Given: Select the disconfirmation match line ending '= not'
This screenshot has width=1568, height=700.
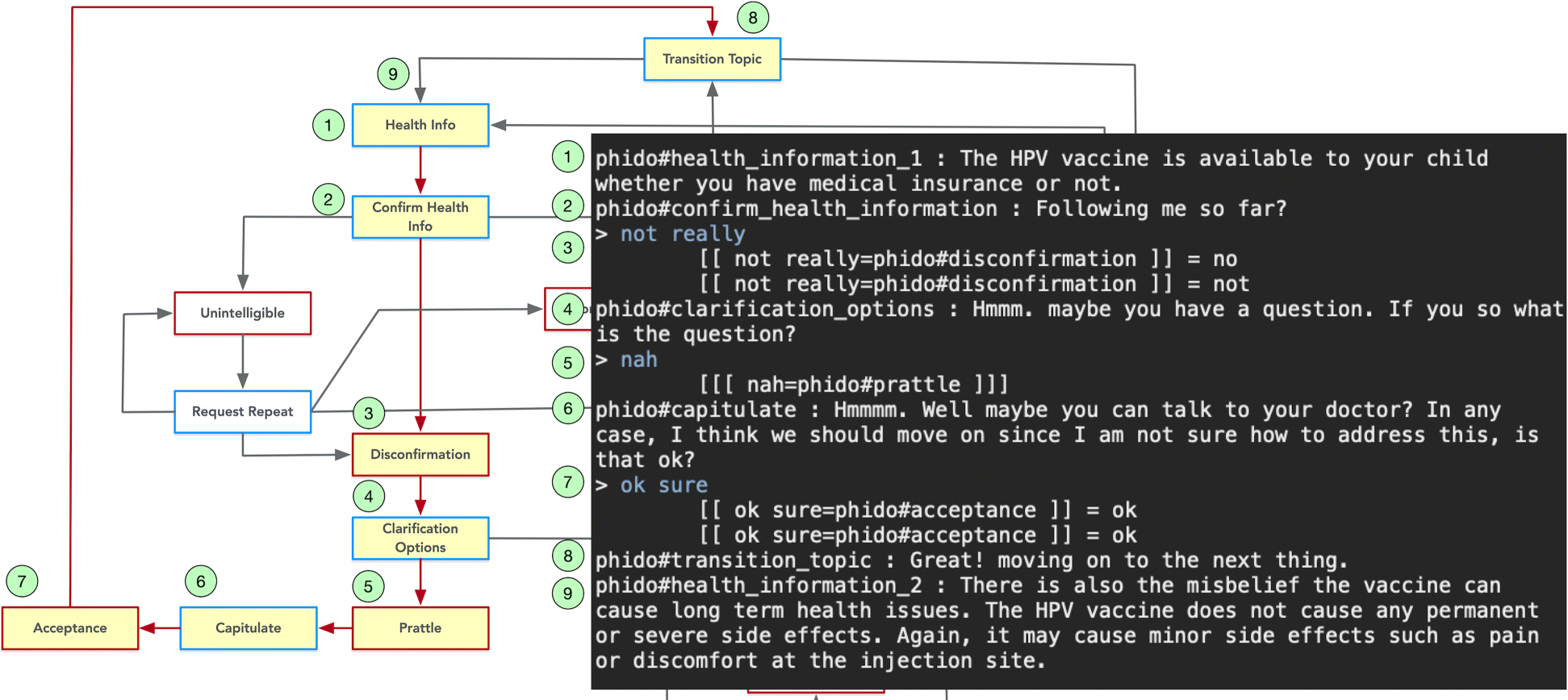Looking at the screenshot, I should tap(974, 284).
